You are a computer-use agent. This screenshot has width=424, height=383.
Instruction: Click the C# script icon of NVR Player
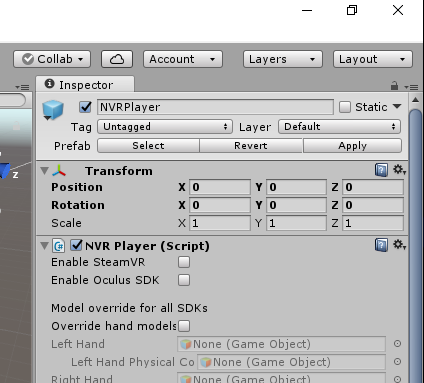(59, 246)
